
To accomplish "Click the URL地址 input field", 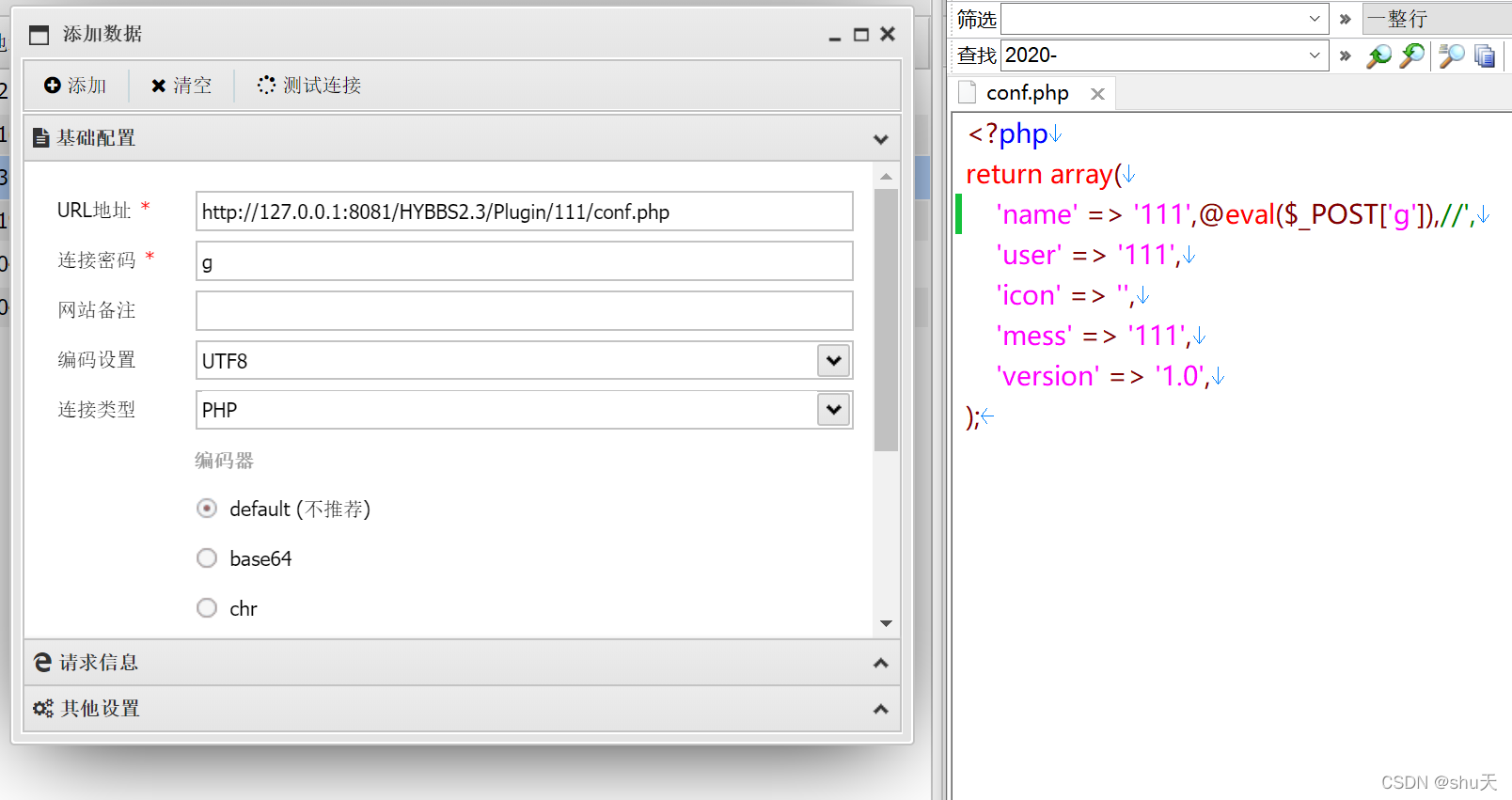I will point(525,212).
